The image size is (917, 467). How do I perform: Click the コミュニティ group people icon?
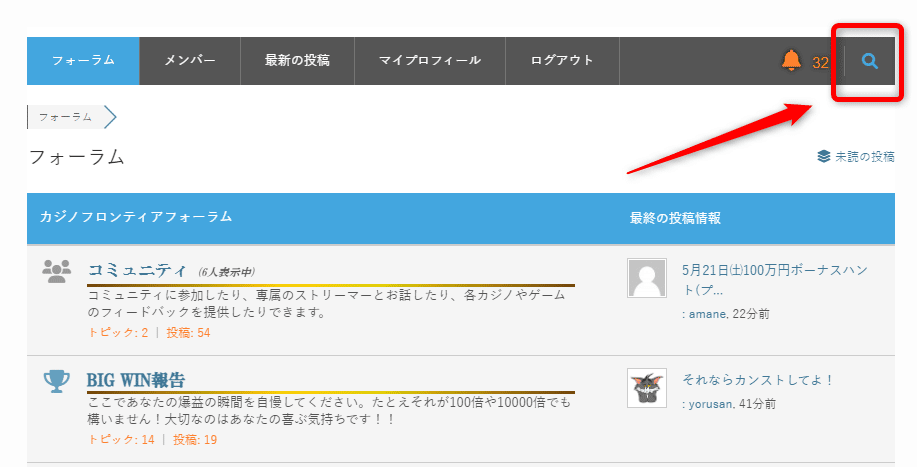click(x=57, y=271)
